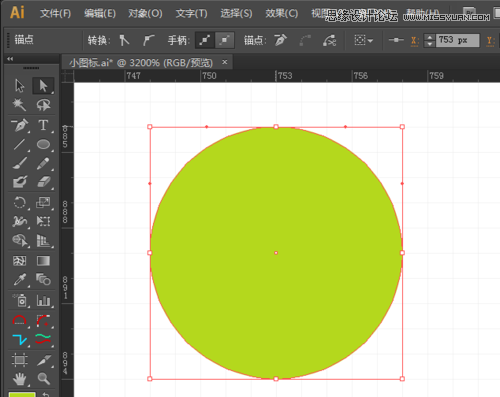Click remove selected anchor points pen icon

[x=280, y=40]
